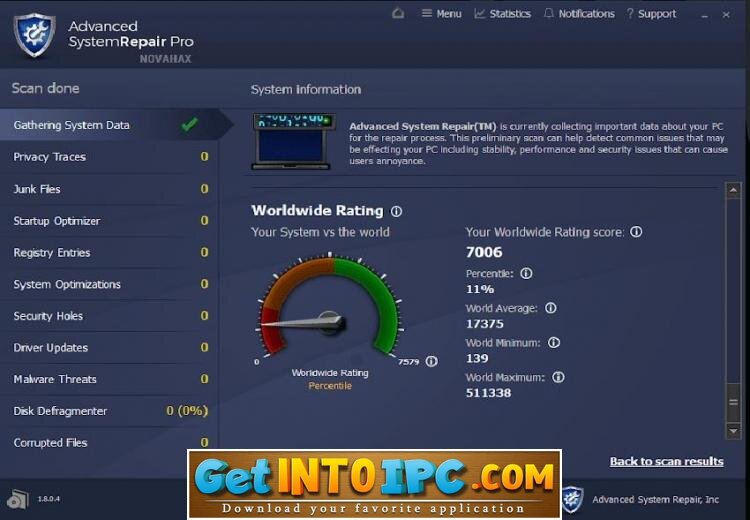The width and height of the screenshot is (750, 520).
Task: Minimize the application window
Action: pyautogui.click(x=705, y=15)
